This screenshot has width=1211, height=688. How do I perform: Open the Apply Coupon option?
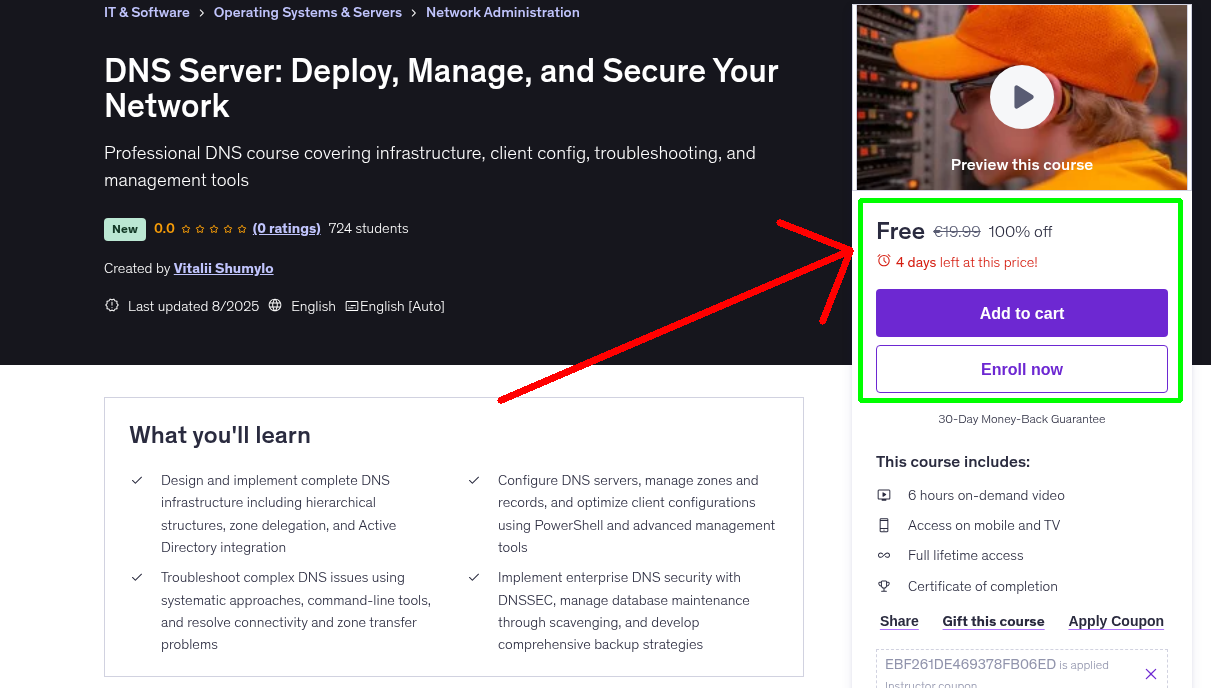1115,621
